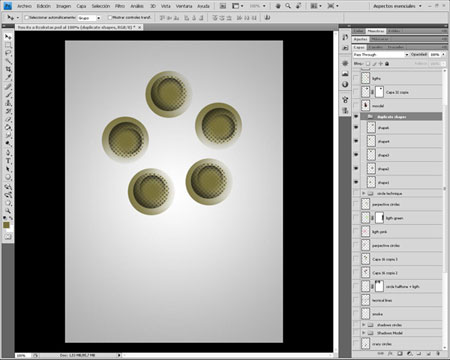Click Auto-Align Layers in the options bar
This screenshot has height=360, width=450.
267,18
